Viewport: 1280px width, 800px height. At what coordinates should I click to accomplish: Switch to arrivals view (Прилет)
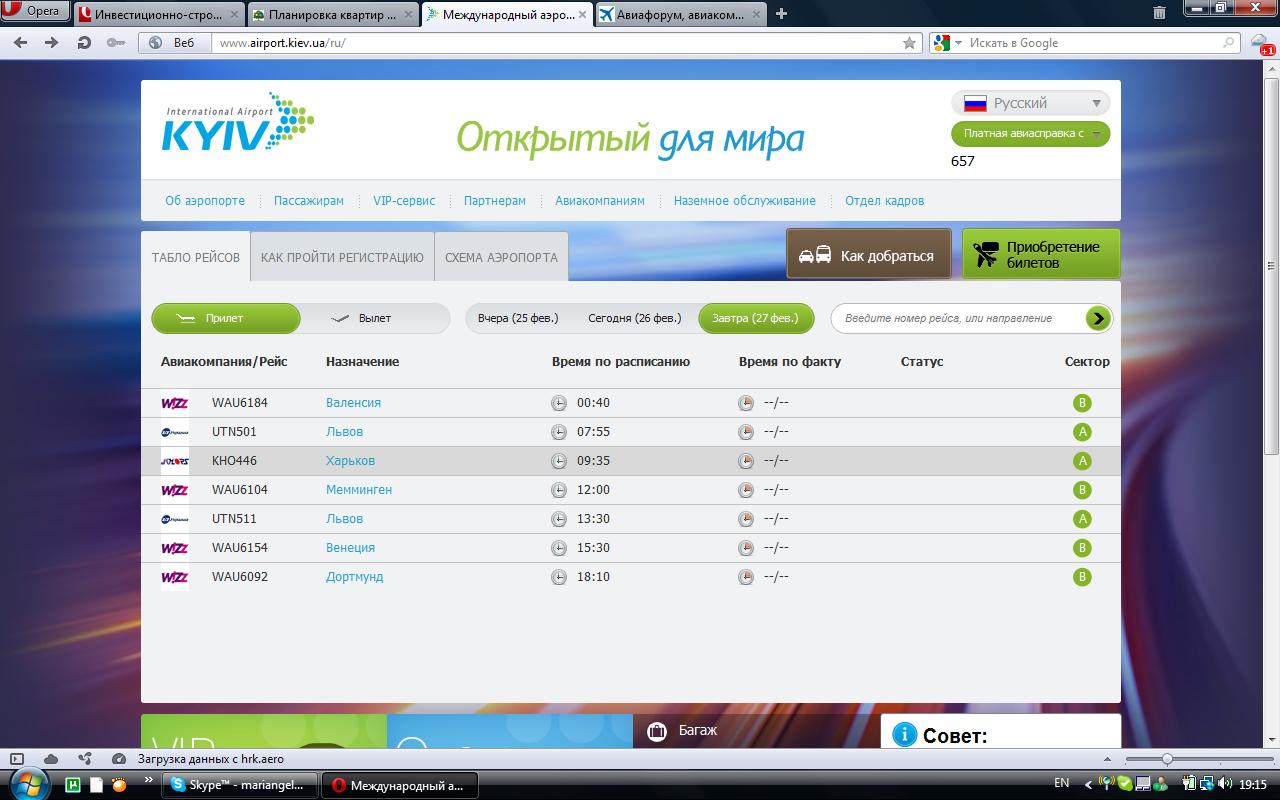(226, 318)
